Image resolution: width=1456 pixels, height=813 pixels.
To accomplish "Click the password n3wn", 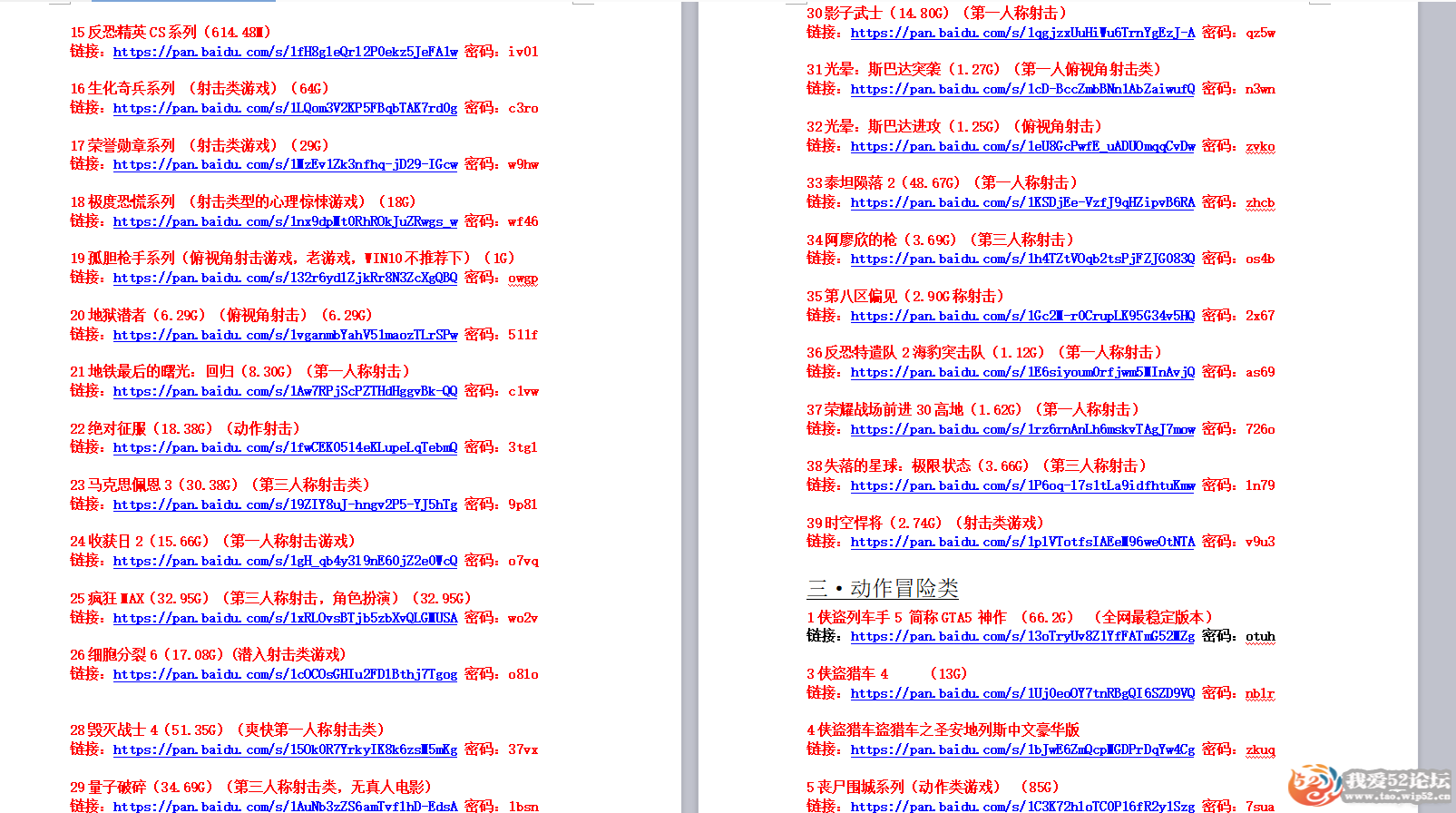I will 1260,89.
